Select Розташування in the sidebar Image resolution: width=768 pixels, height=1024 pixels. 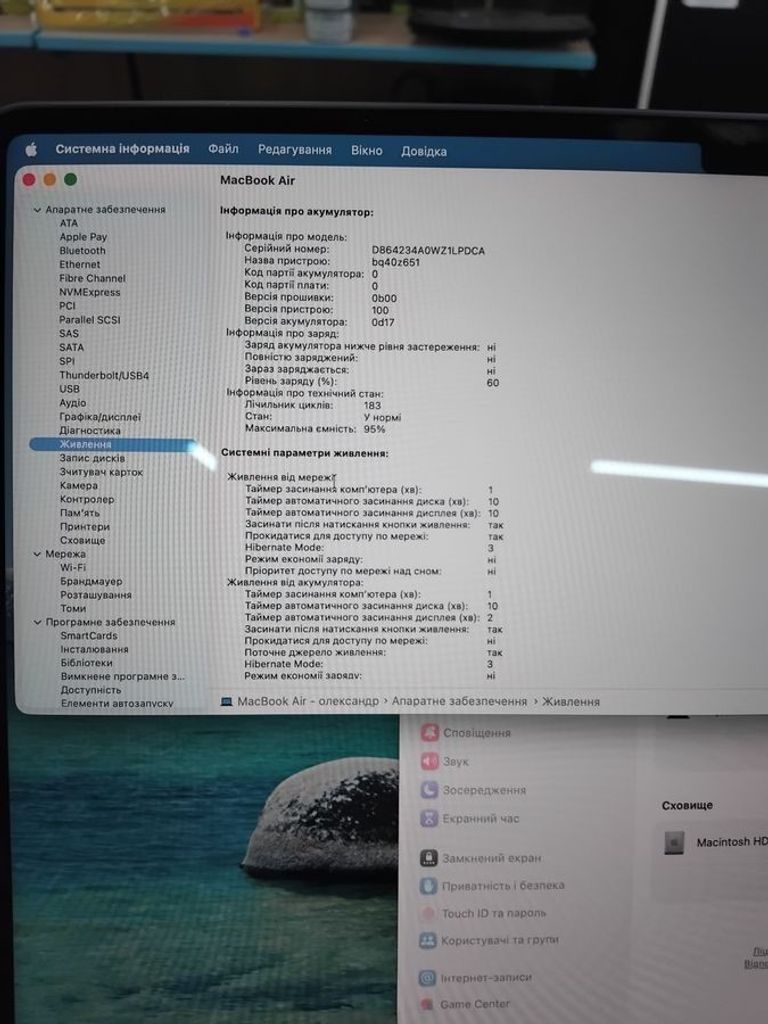pyautogui.click(x=96, y=595)
